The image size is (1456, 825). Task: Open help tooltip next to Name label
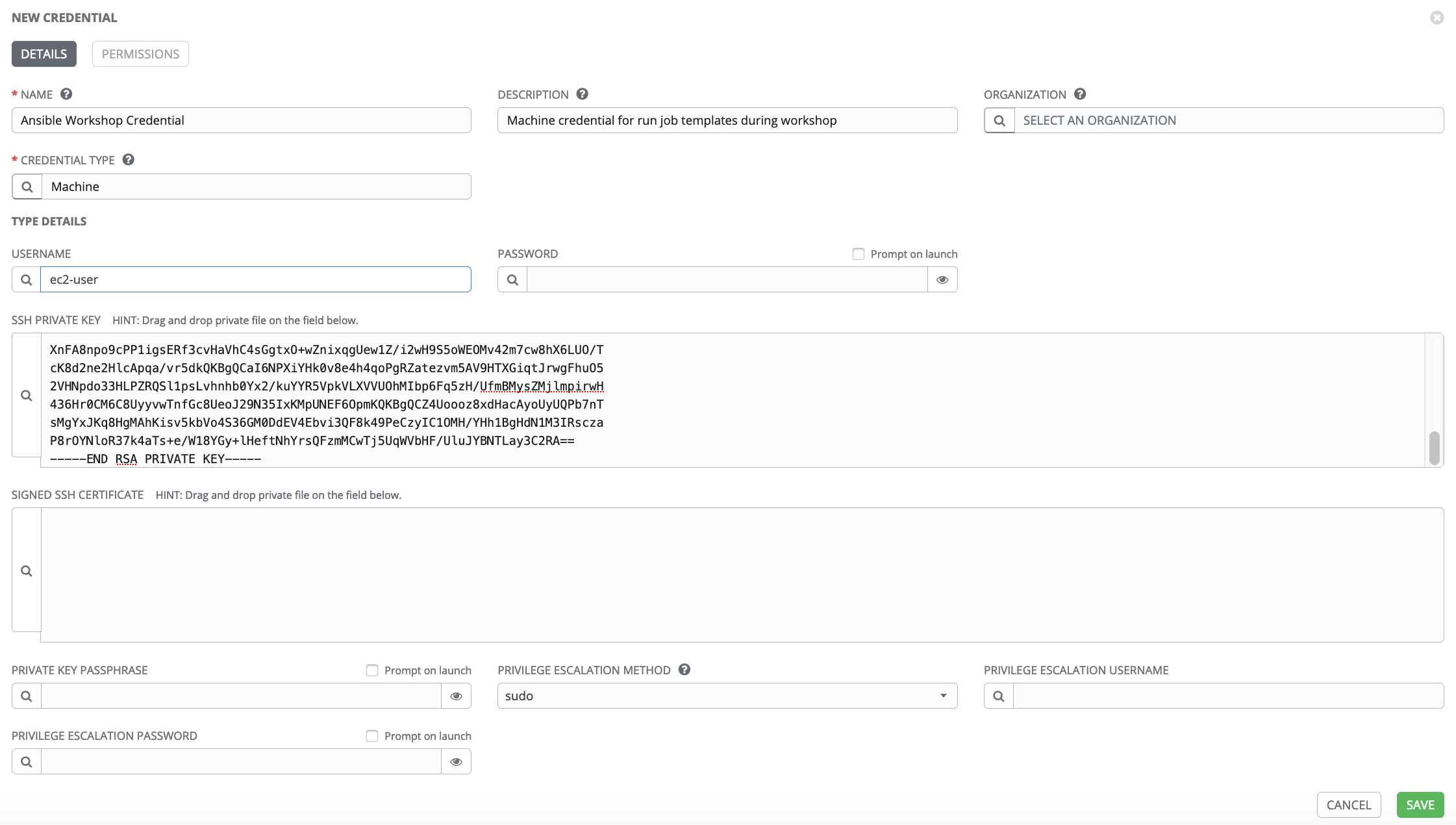click(66, 94)
